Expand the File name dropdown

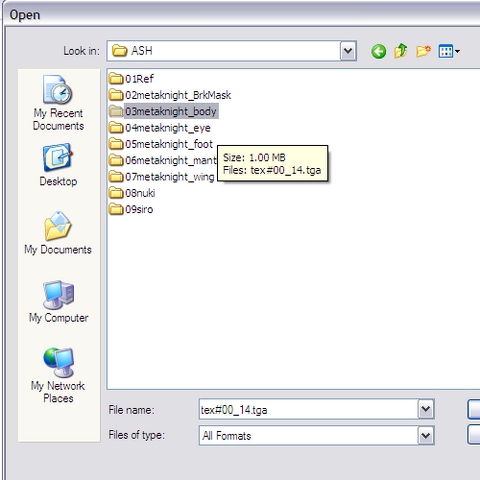(426, 409)
